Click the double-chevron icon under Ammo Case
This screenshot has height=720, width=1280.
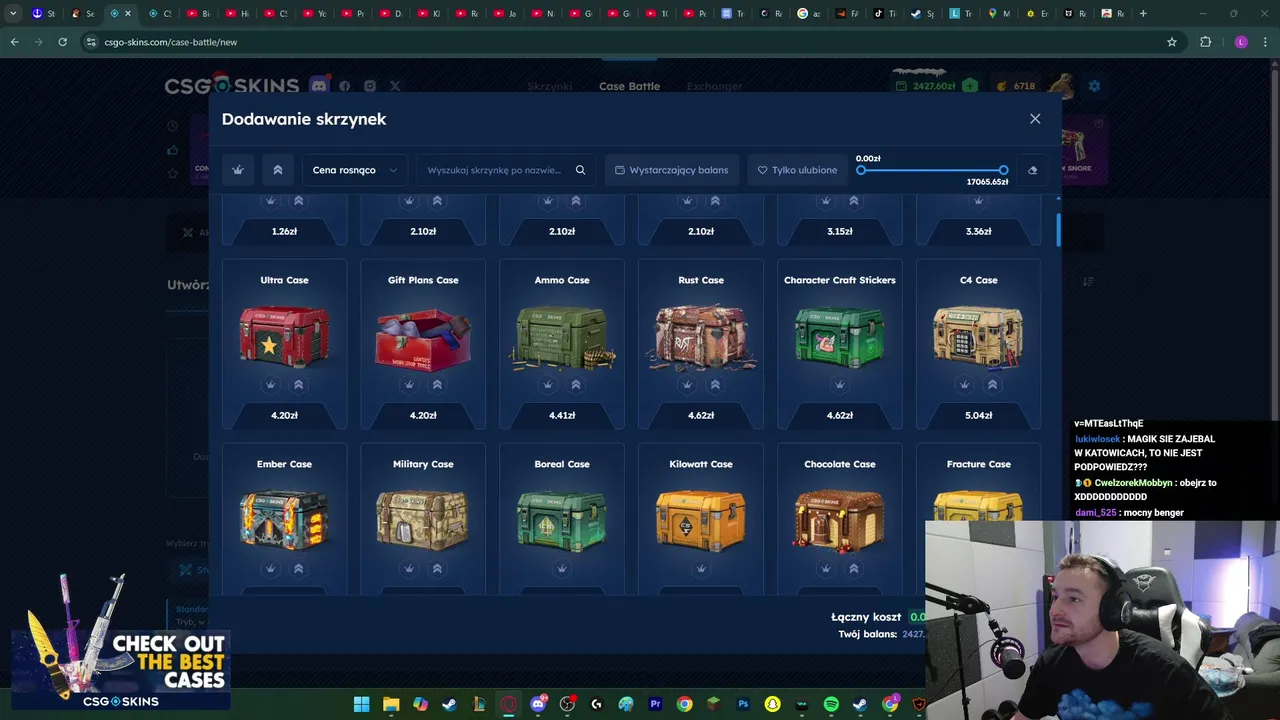coord(576,385)
